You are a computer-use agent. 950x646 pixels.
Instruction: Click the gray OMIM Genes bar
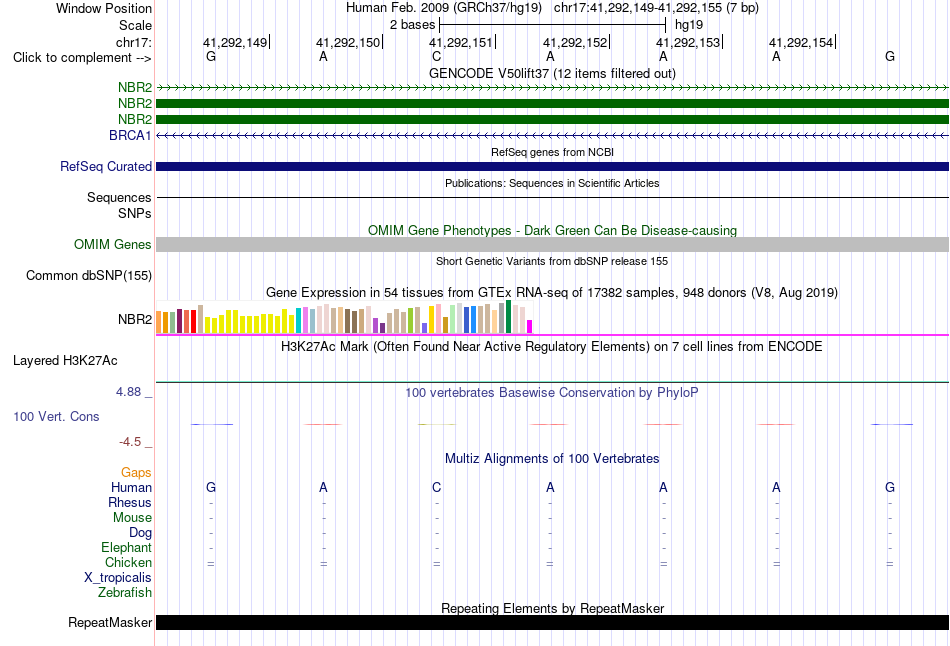click(x=552, y=244)
